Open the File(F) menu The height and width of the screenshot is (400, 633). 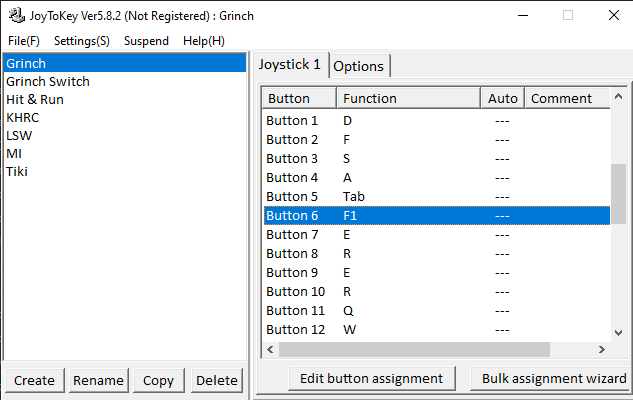click(x=24, y=41)
